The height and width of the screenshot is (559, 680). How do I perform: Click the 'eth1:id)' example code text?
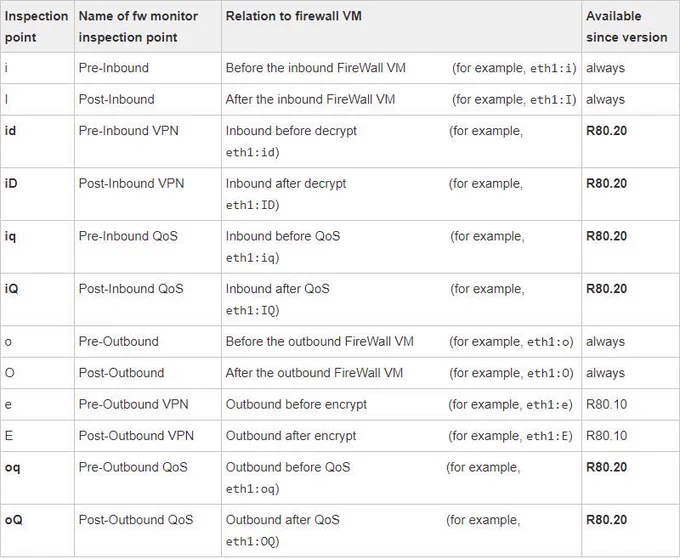252,152
